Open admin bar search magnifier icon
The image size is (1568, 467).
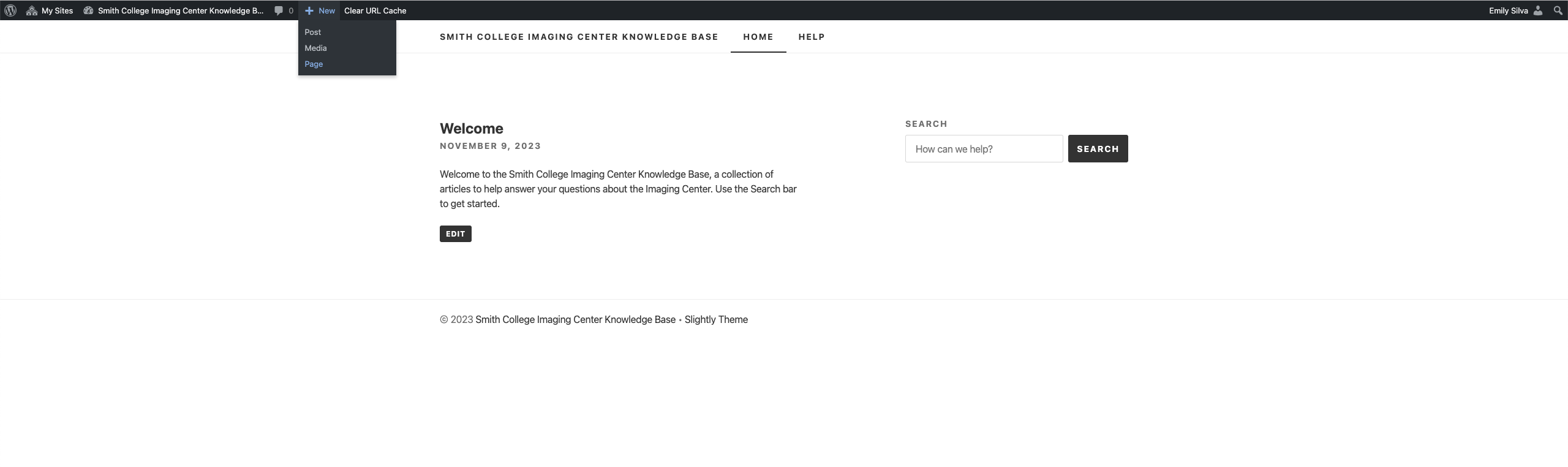tap(1558, 10)
